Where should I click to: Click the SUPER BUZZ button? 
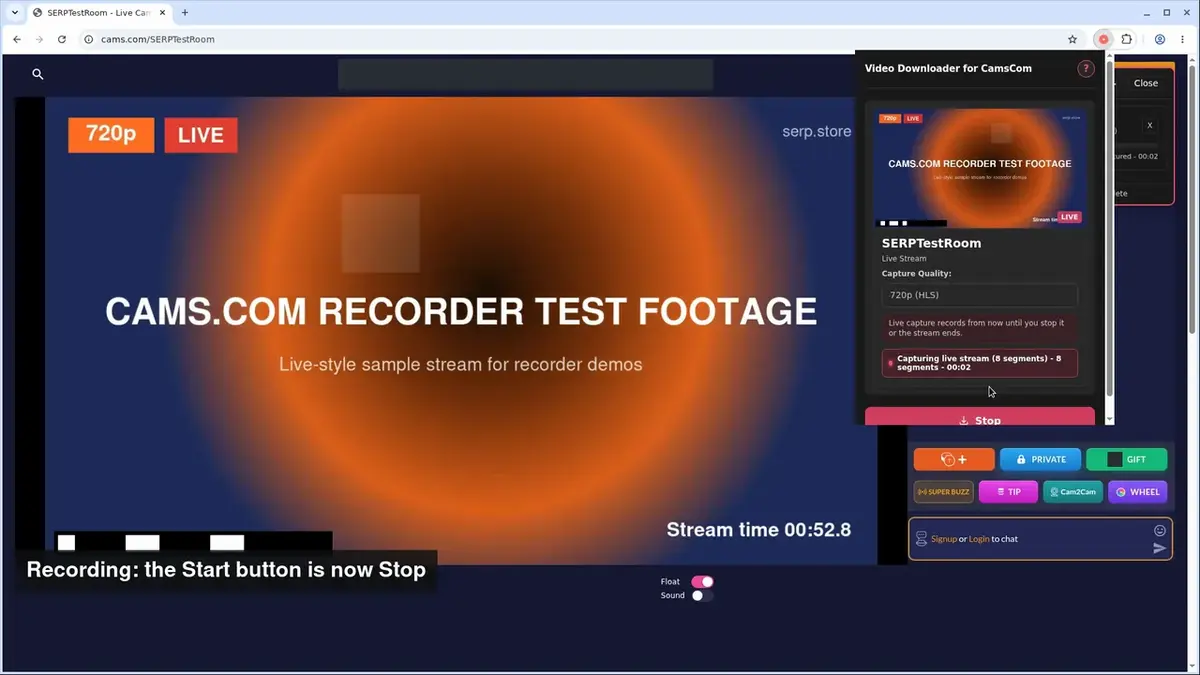pos(944,492)
